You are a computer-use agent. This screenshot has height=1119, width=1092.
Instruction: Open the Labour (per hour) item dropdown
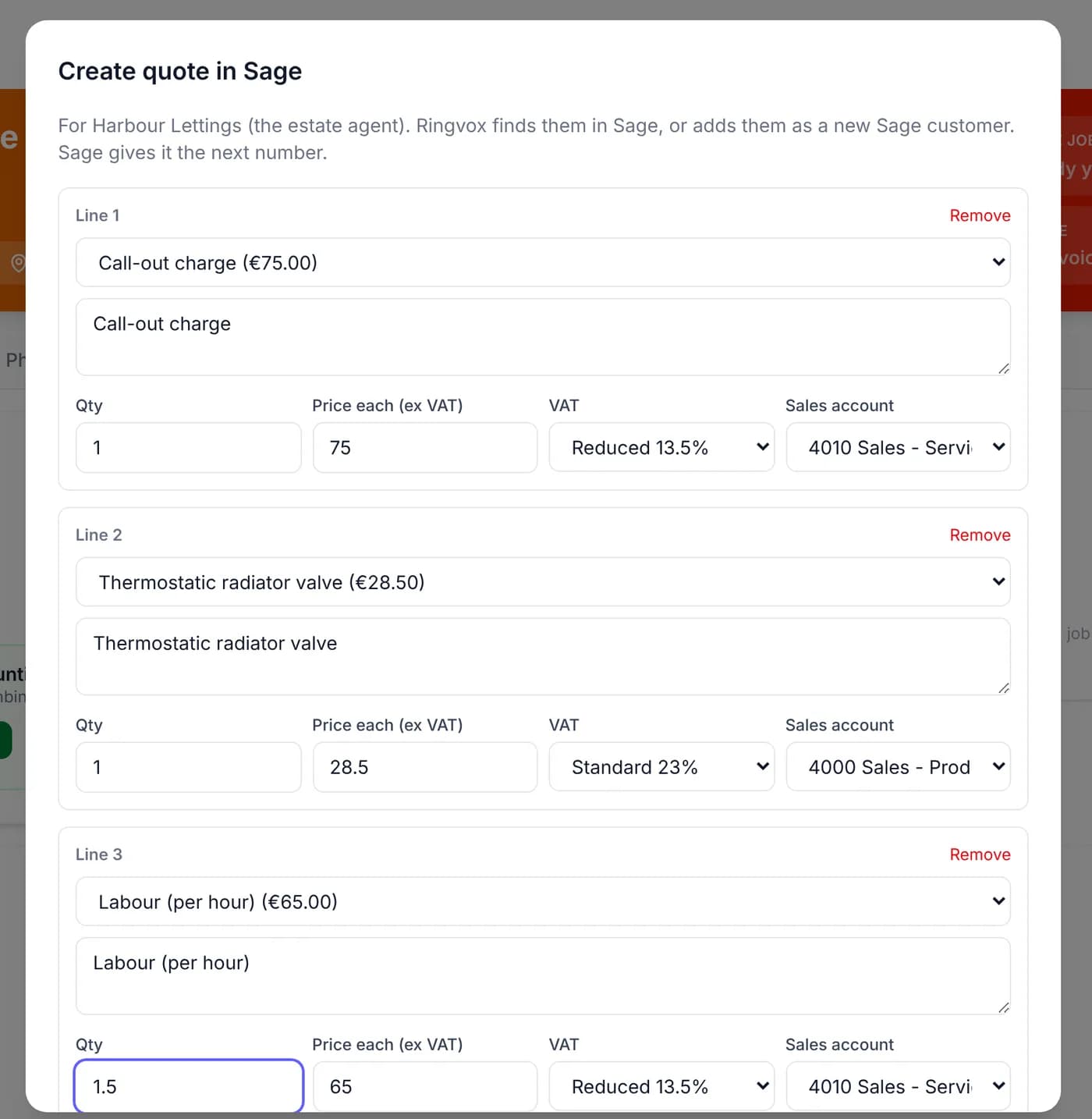click(543, 901)
